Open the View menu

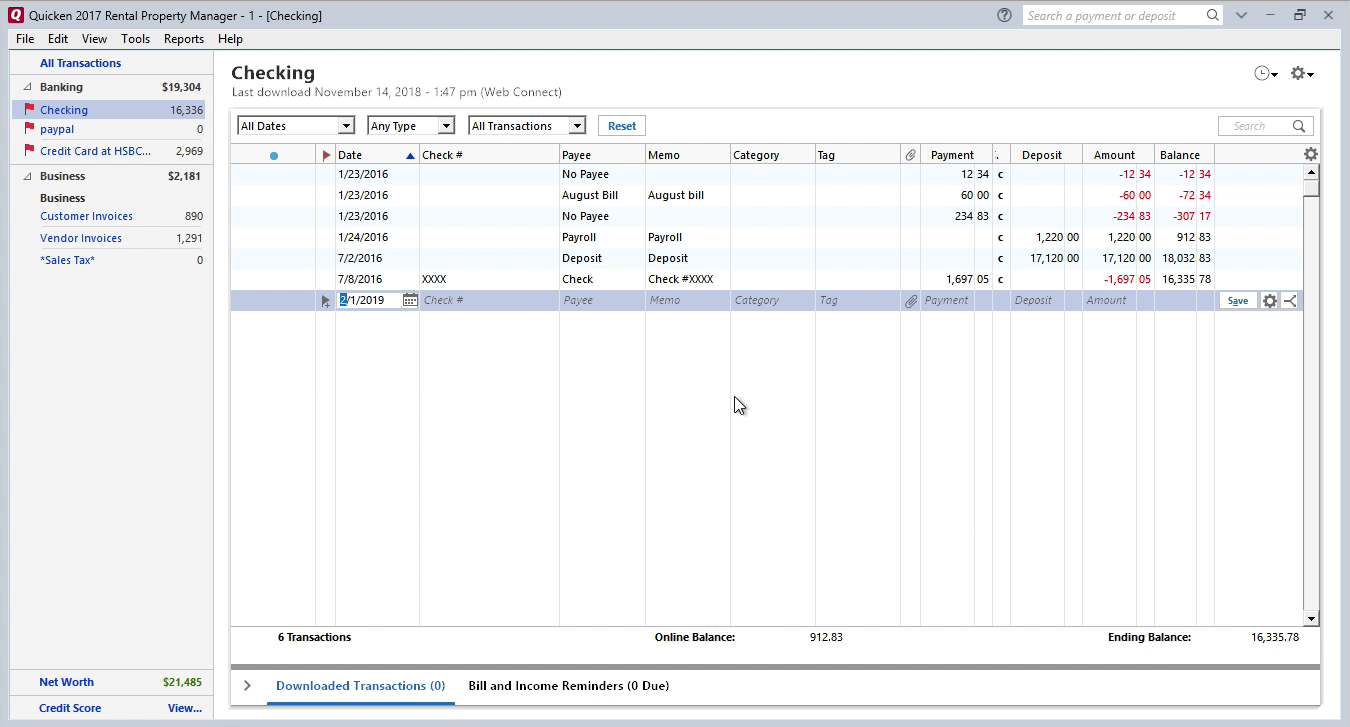pos(94,39)
